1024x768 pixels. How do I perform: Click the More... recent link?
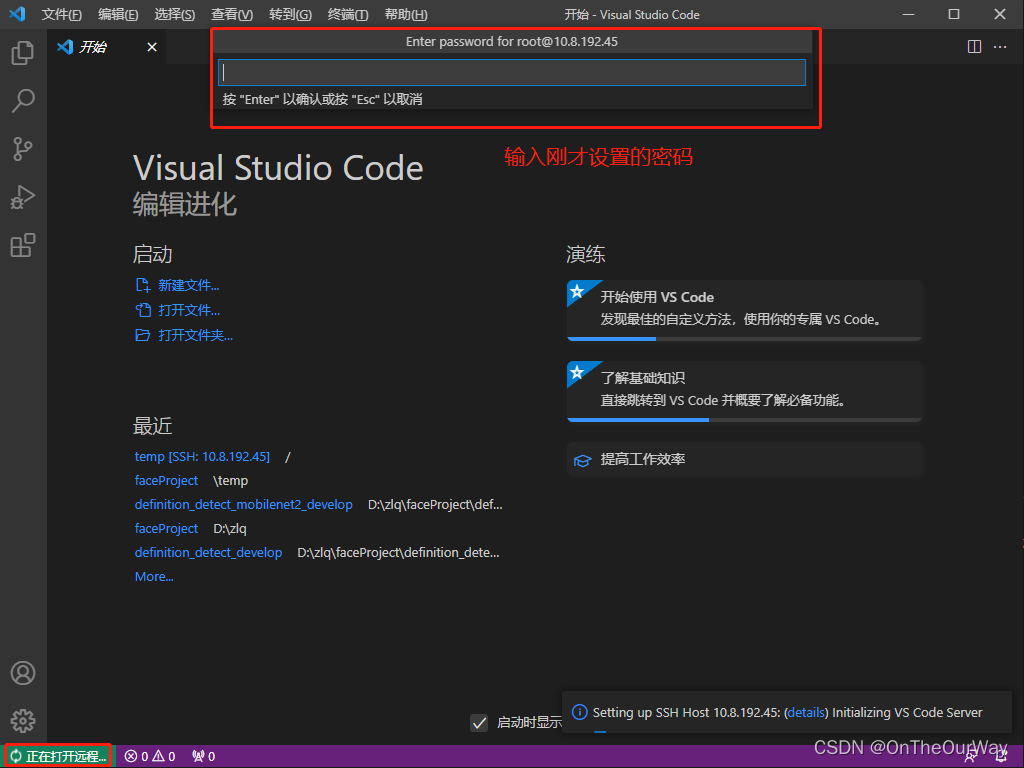[x=154, y=577]
